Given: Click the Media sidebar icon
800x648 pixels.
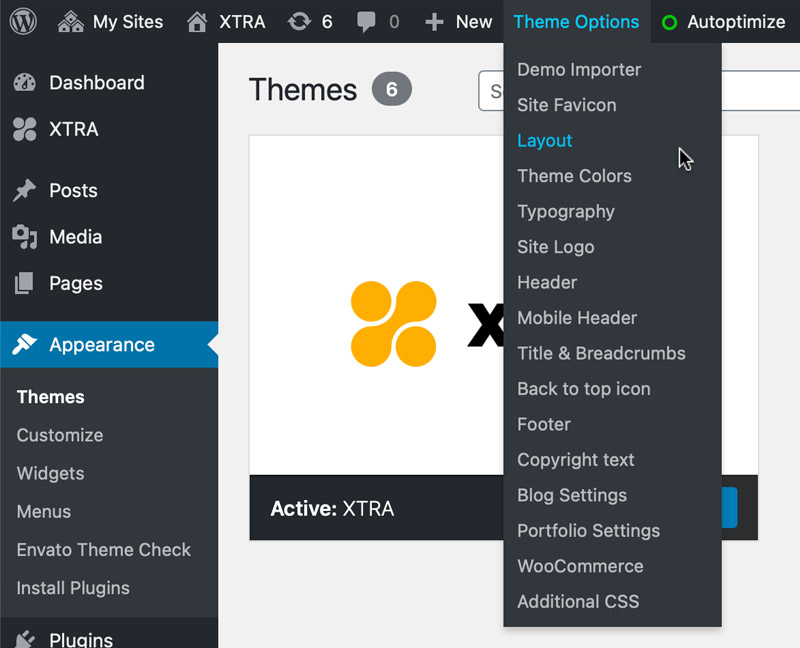Looking at the screenshot, I should pyautogui.click(x=25, y=237).
